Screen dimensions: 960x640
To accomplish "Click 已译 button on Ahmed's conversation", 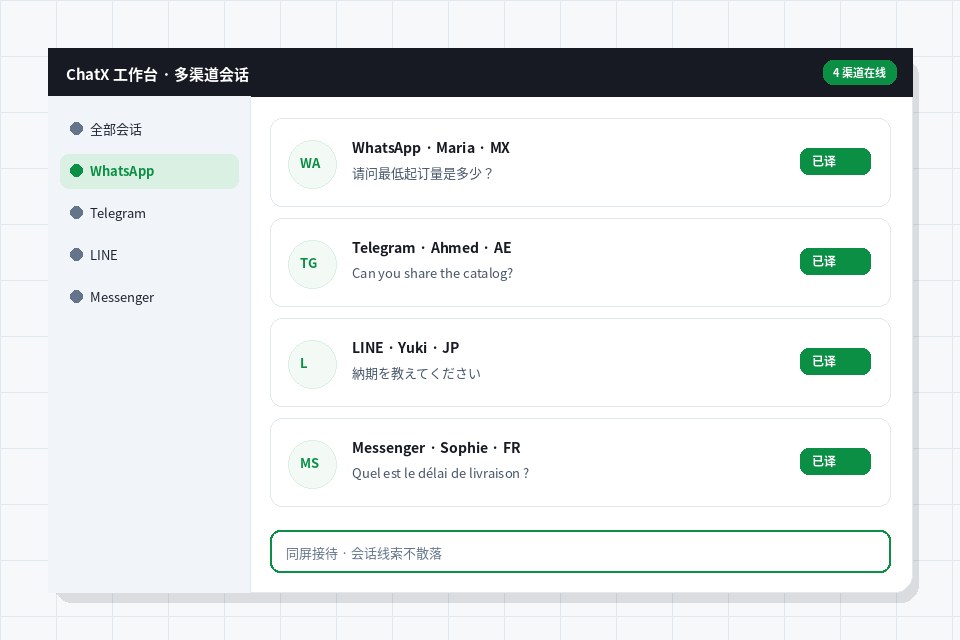I will [x=835, y=262].
